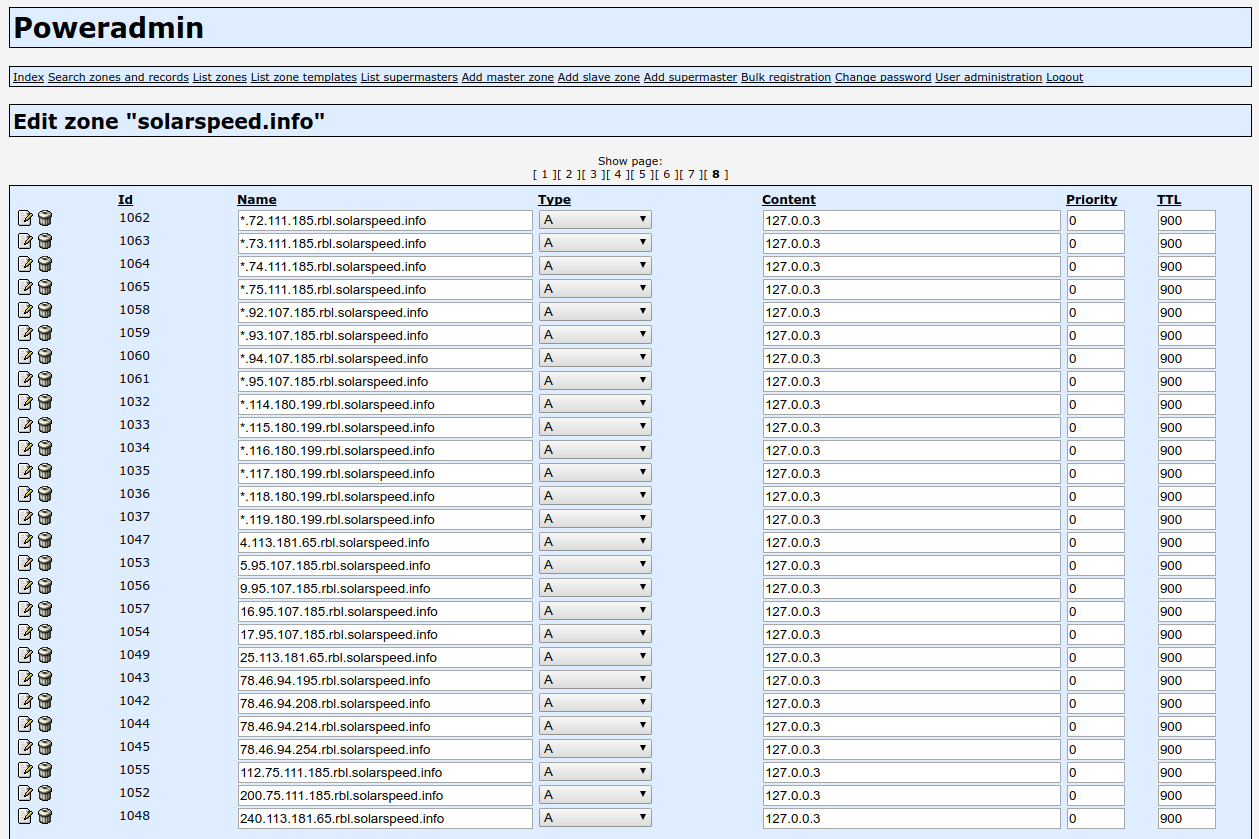Open Add supermaster page
Viewport: 1259px width, 839px height.
click(x=690, y=77)
